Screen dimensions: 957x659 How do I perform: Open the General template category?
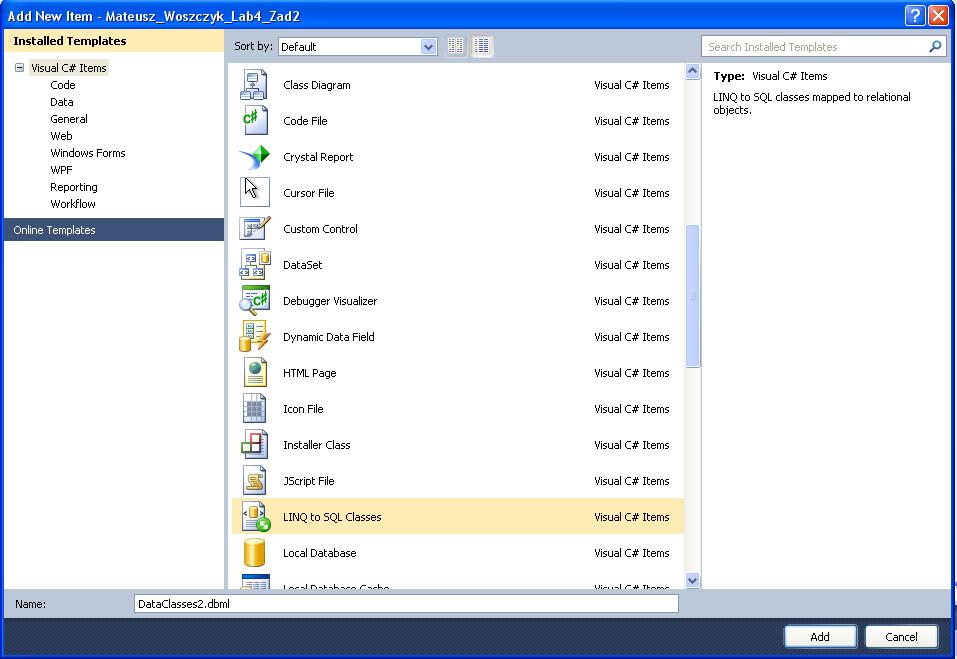tap(69, 119)
